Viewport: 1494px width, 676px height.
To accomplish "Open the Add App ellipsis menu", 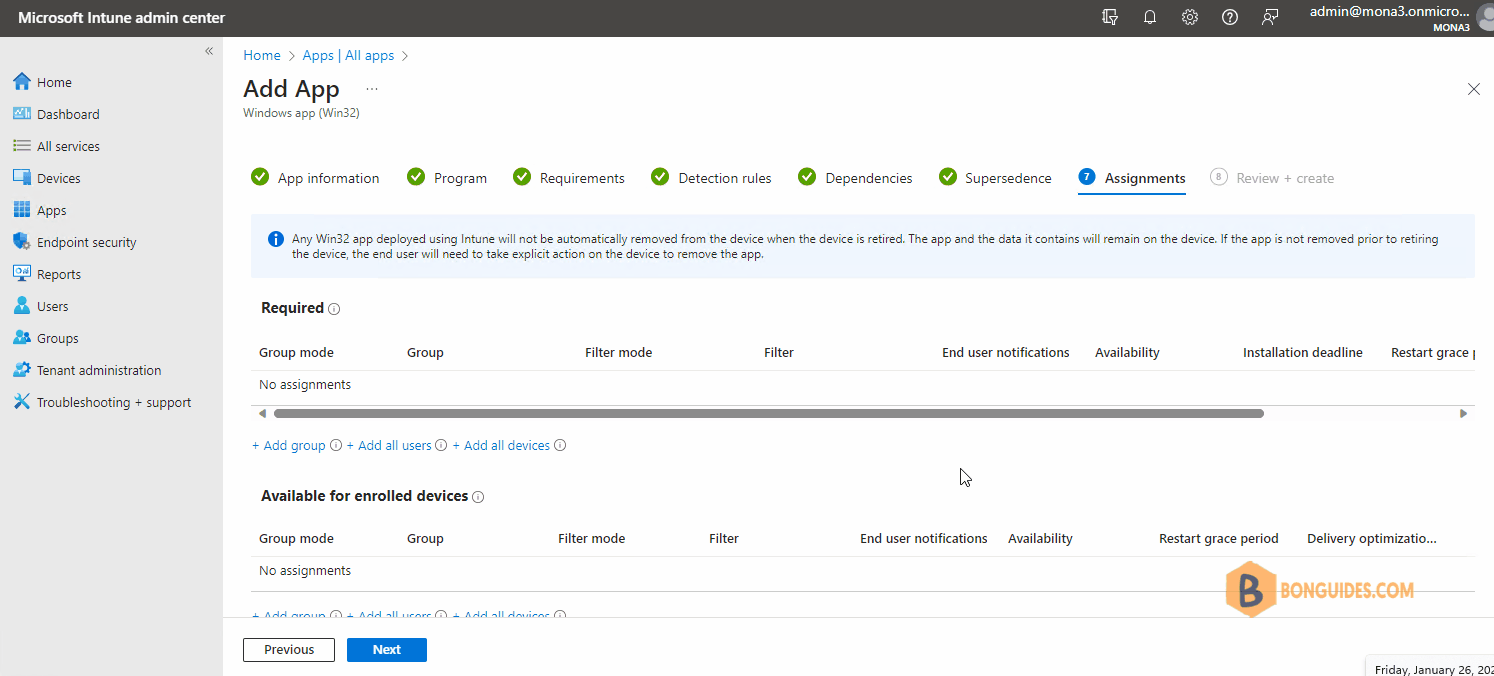I will click(x=372, y=88).
